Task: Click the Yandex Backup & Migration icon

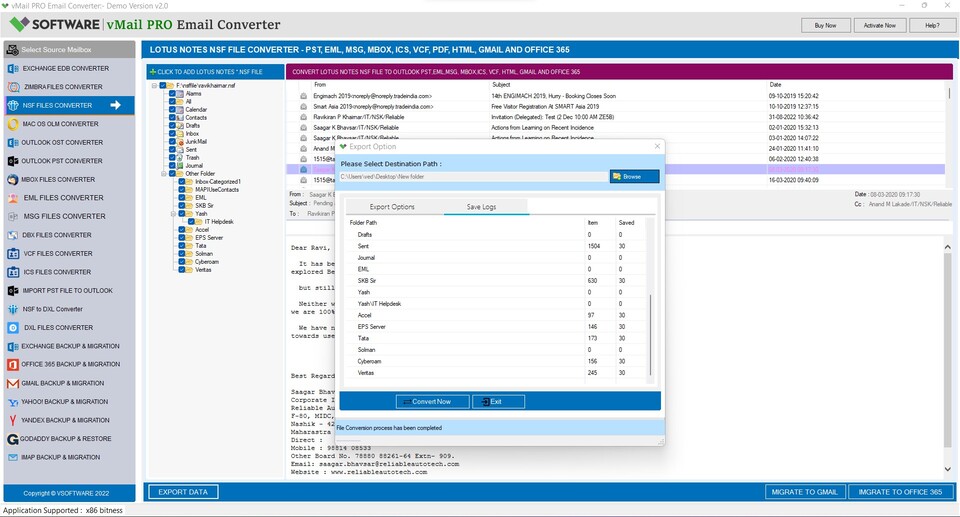Action: pos(13,420)
